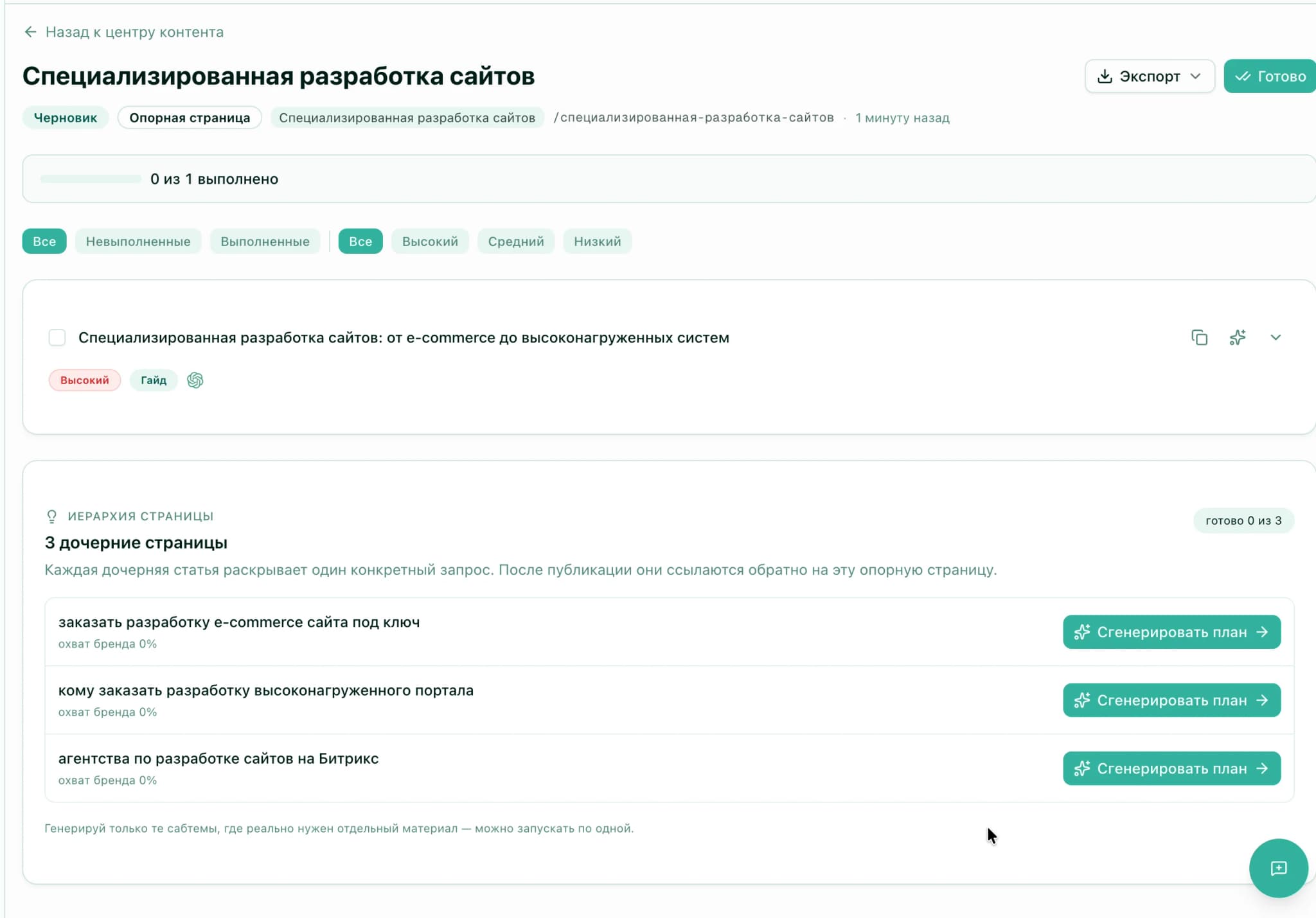The image size is (1316, 918).
Task: Select the Средний priority filter
Action: click(x=515, y=242)
